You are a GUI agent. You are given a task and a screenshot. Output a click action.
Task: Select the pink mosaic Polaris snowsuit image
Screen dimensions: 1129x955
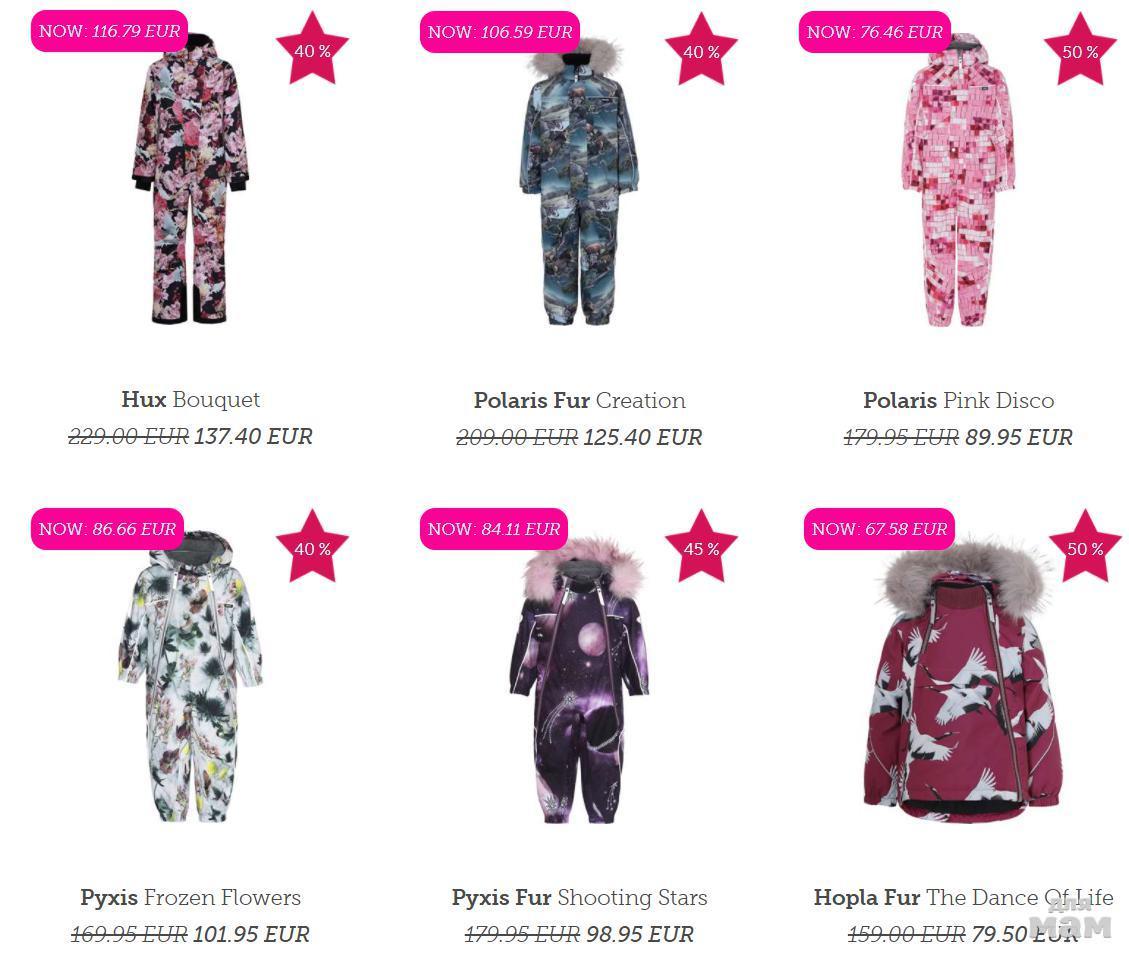(x=958, y=180)
